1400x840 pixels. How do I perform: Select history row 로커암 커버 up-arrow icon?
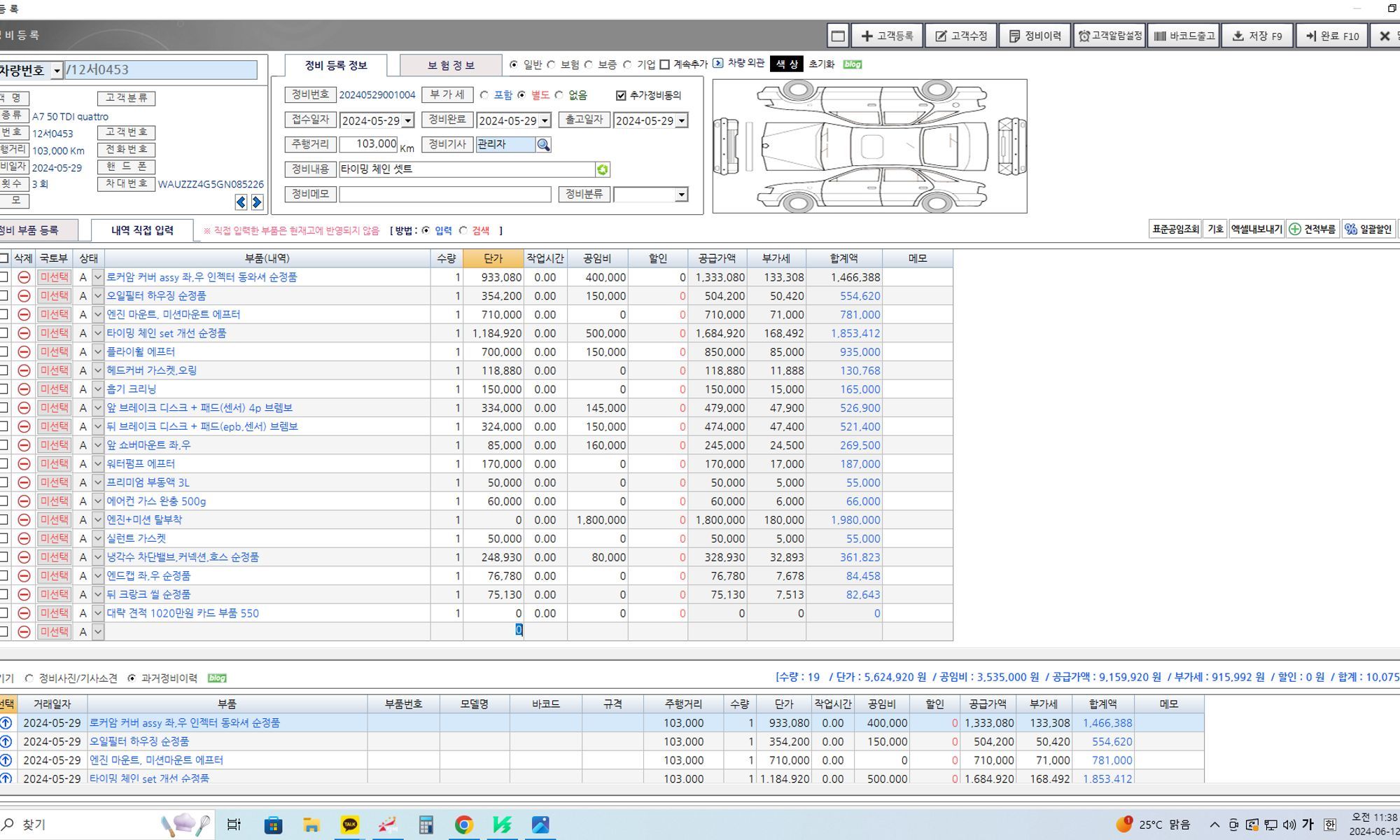(6, 723)
